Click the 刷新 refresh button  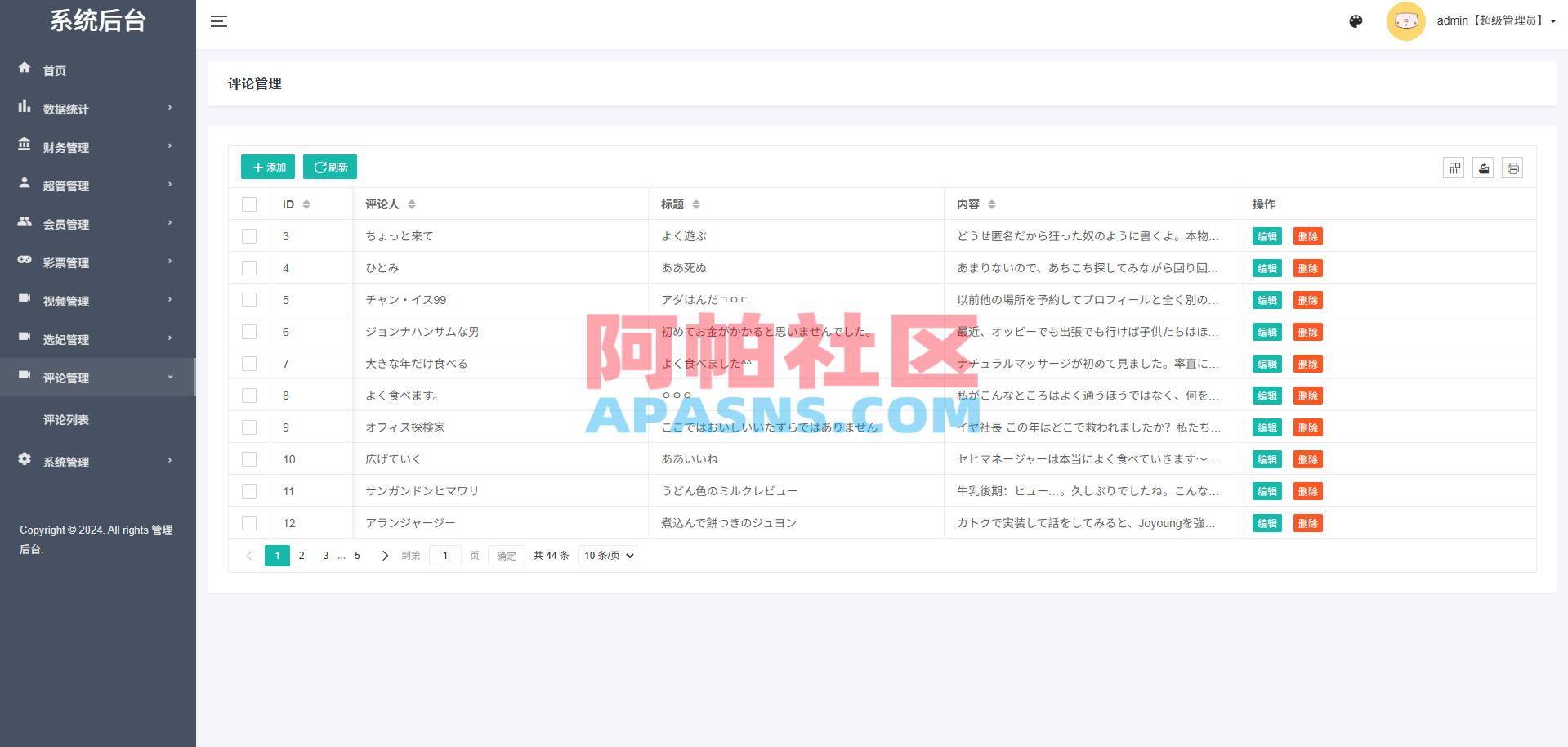pyautogui.click(x=330, y=167)
